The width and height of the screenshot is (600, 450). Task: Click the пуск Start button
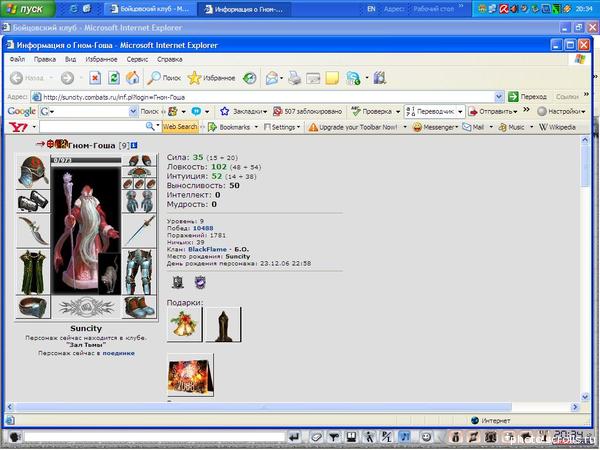pos(27,8)
